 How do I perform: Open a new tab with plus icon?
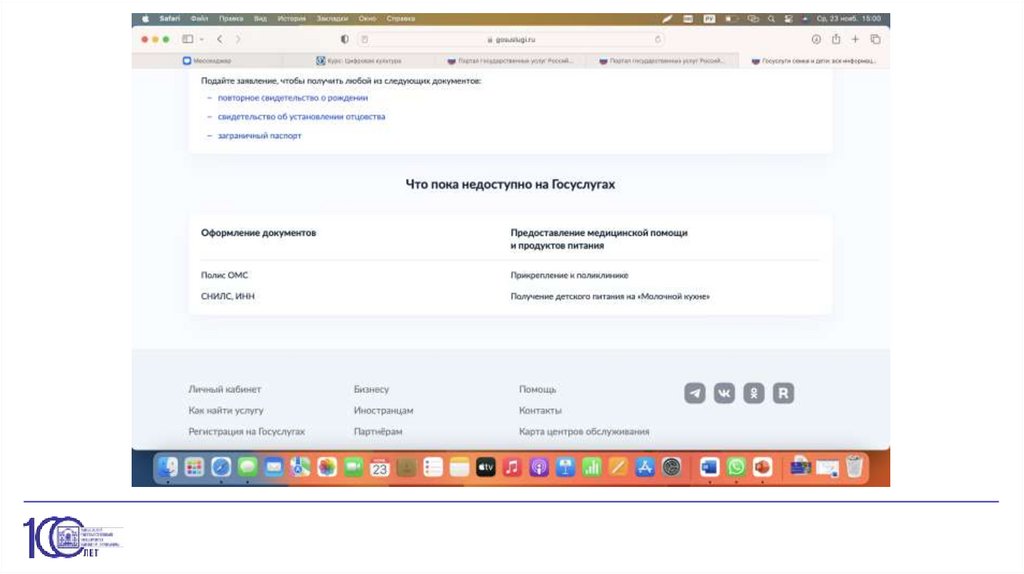[855, 39]
